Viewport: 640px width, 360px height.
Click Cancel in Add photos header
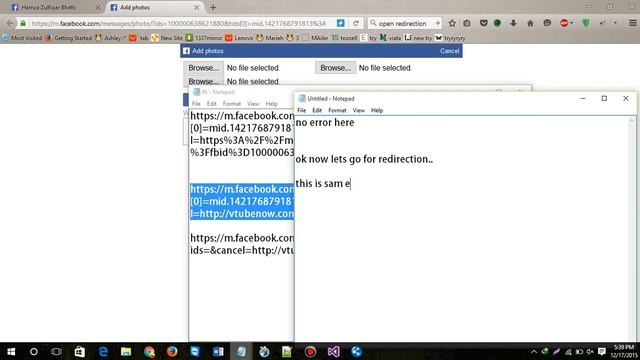point(449,51)
